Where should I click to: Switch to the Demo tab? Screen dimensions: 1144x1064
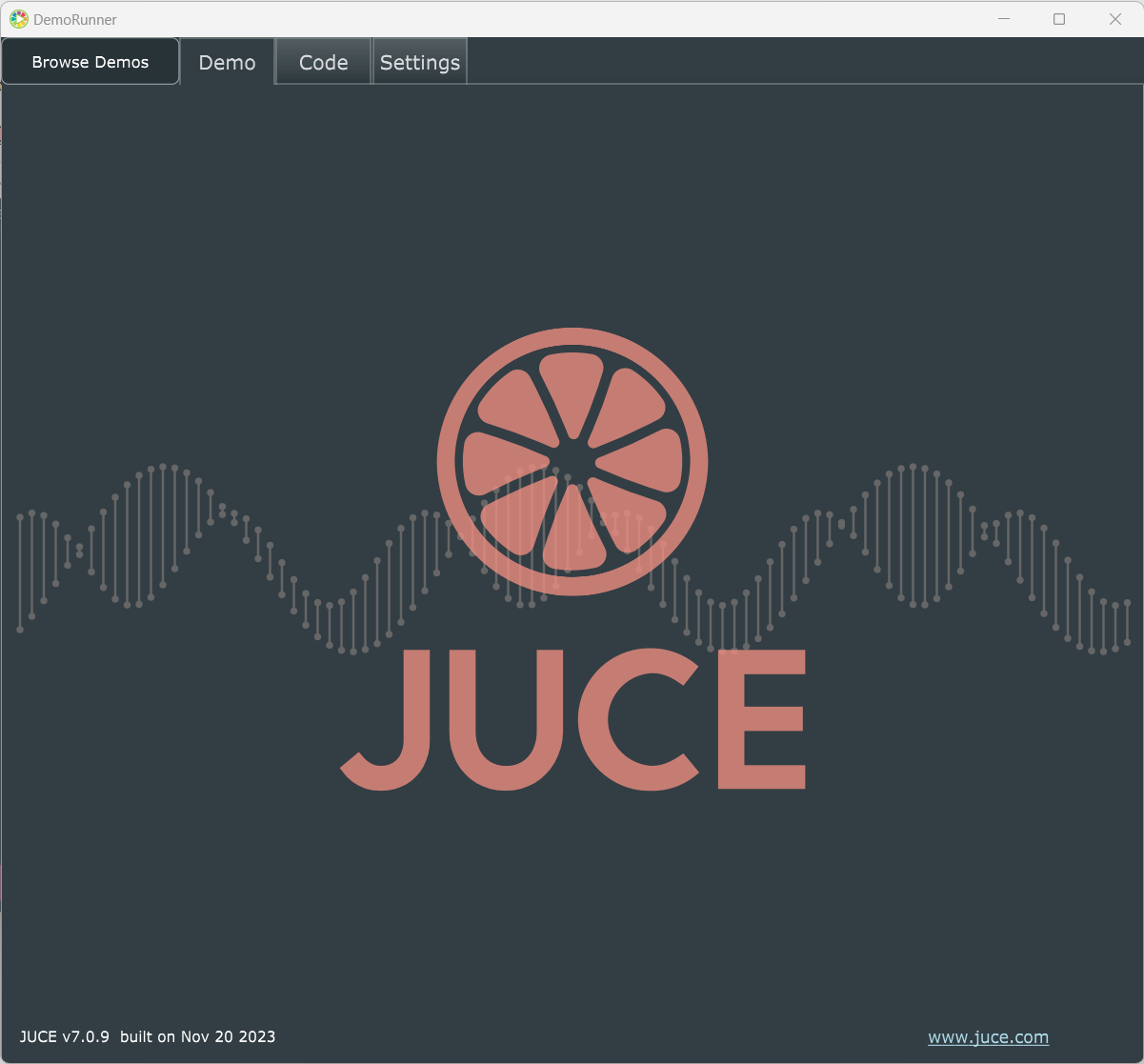pyautogui.click(x=227, y=63)
